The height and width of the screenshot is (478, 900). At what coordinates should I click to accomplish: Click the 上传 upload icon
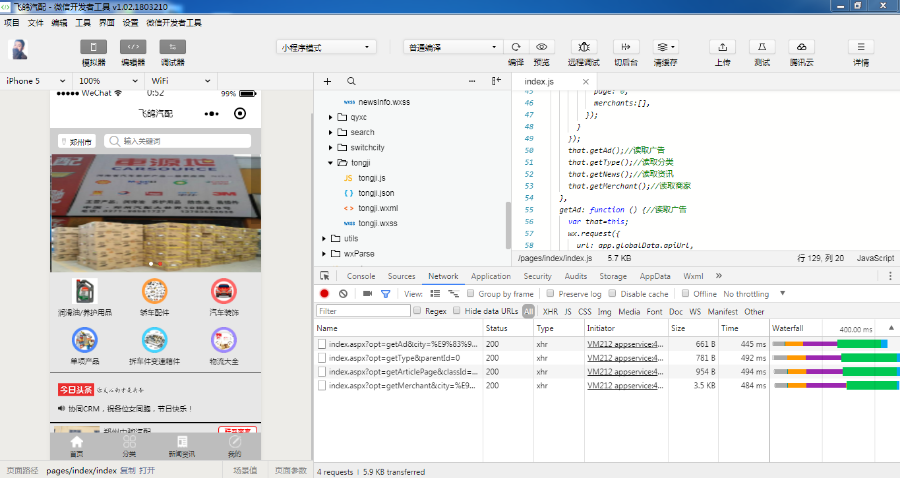(722, 47)
